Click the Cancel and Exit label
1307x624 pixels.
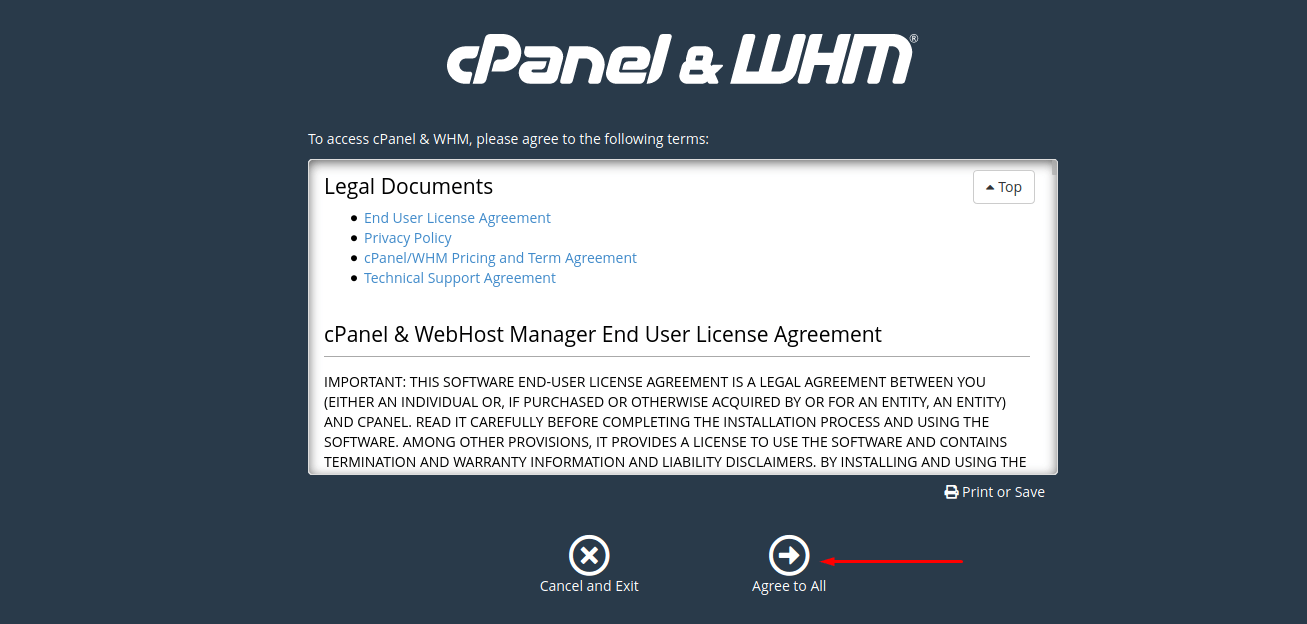point(589,586)
